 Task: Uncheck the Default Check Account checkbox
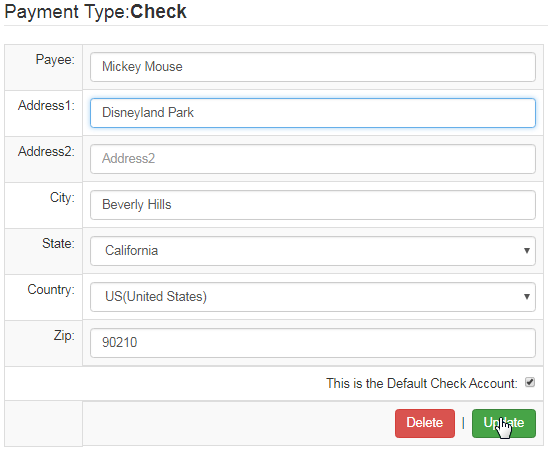[x=530, y=382]
